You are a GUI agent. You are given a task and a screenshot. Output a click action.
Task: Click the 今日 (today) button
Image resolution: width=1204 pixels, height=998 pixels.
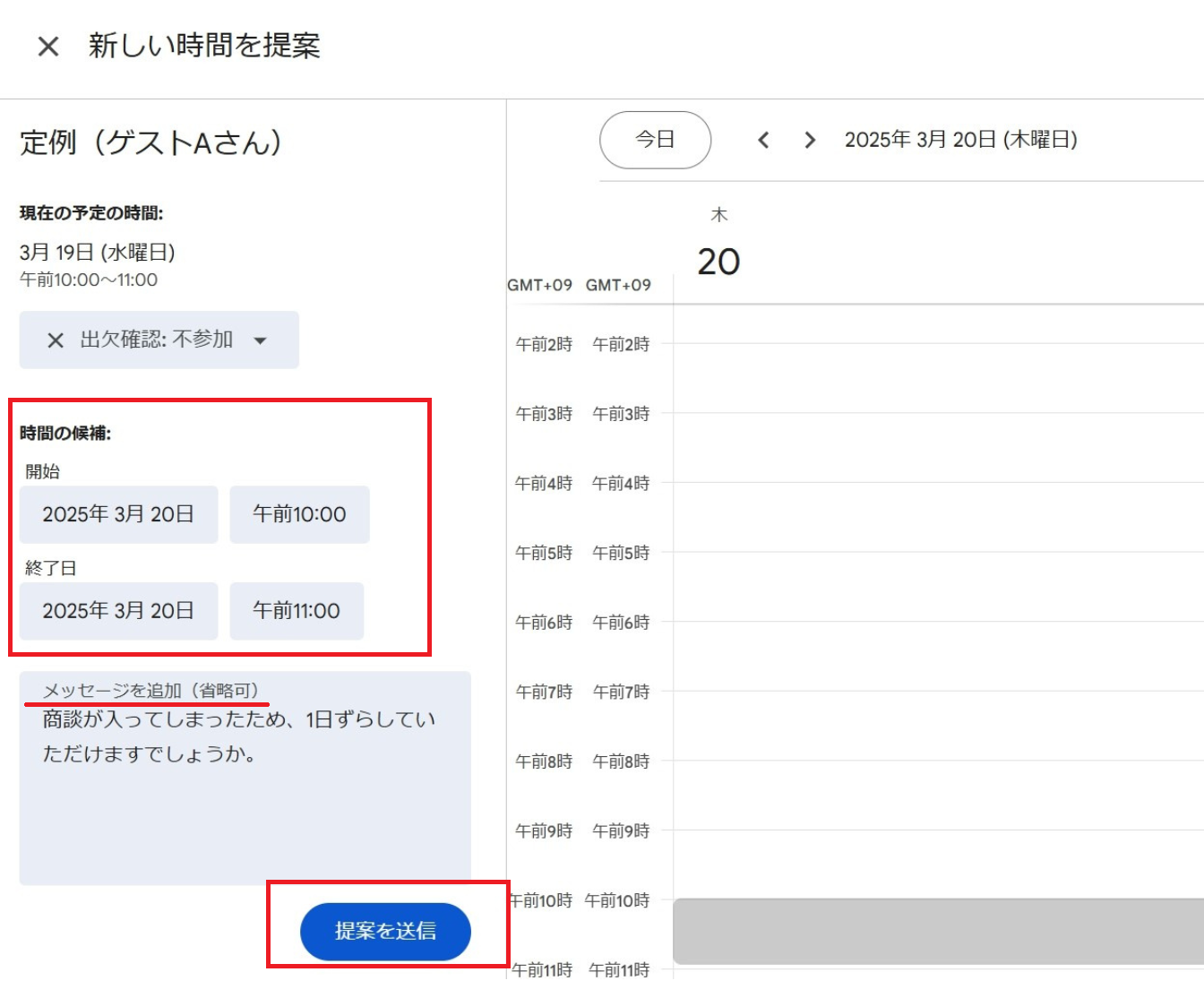[x=655, y=140]
